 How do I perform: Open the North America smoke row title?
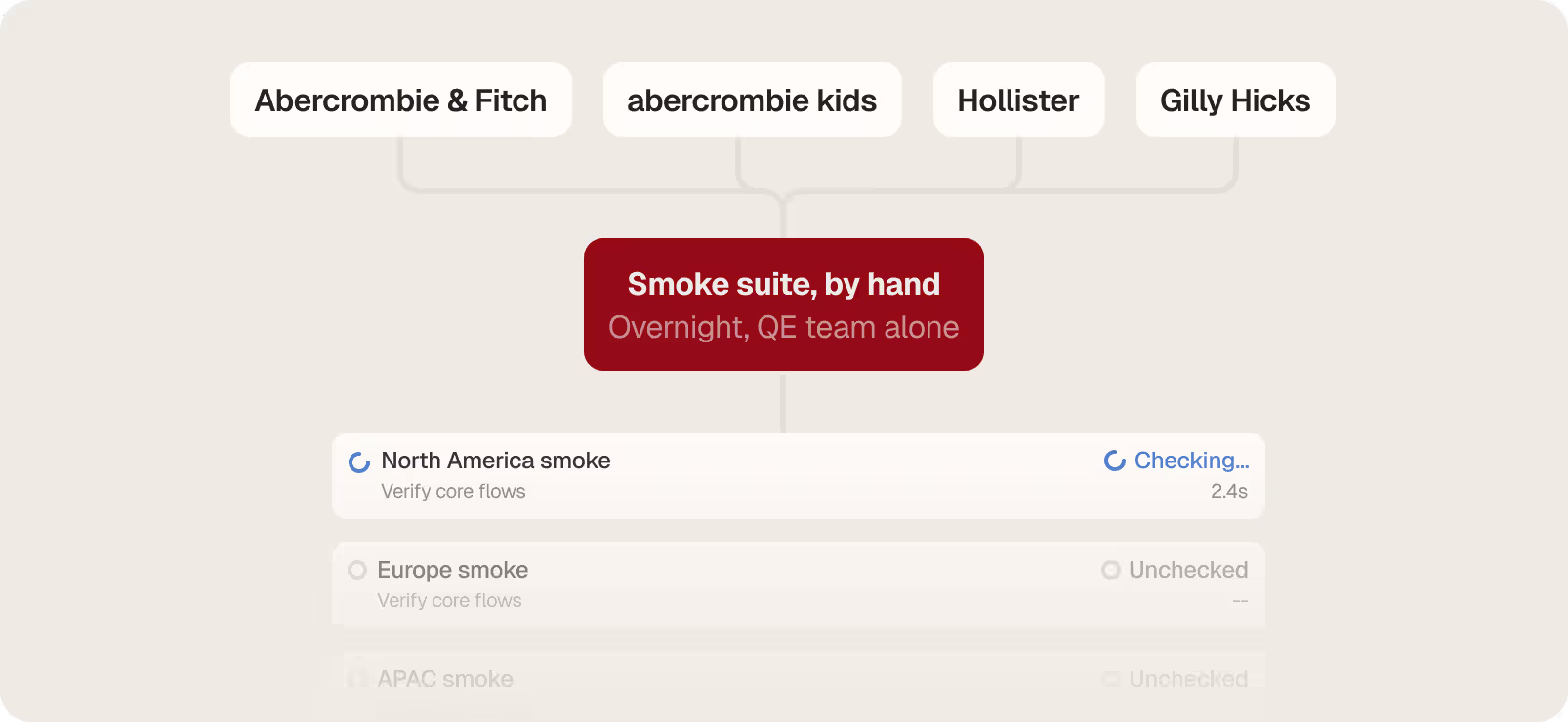pyautogui.click(x=496, y=461)
